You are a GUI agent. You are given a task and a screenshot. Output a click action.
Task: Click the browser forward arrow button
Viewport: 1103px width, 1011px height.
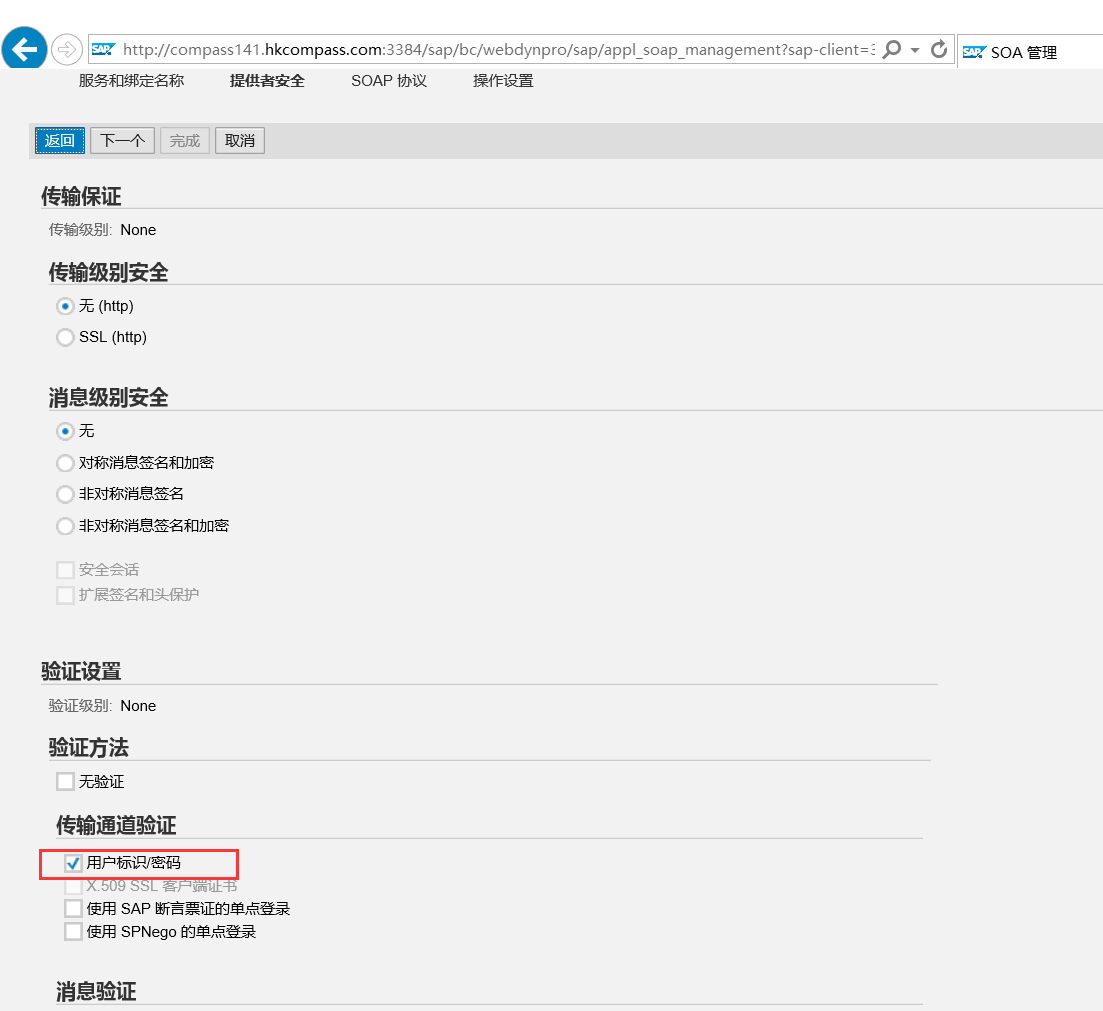click(x=67, y=49)
